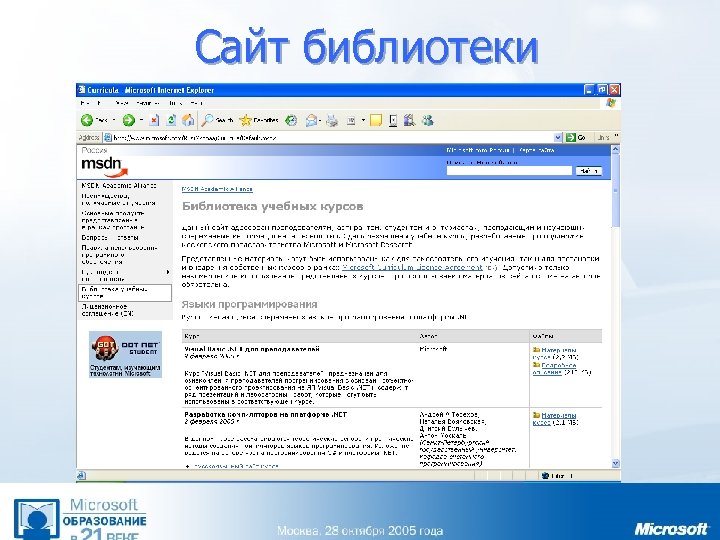Click the Internet zone status bar icon
The width and height of the screenshot is (720, 540).
click(546, 476)
